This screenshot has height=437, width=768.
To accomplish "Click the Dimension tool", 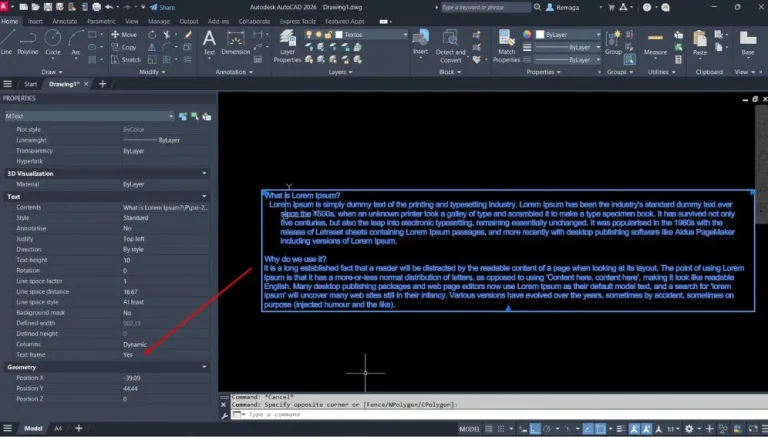I will point(236,42).
